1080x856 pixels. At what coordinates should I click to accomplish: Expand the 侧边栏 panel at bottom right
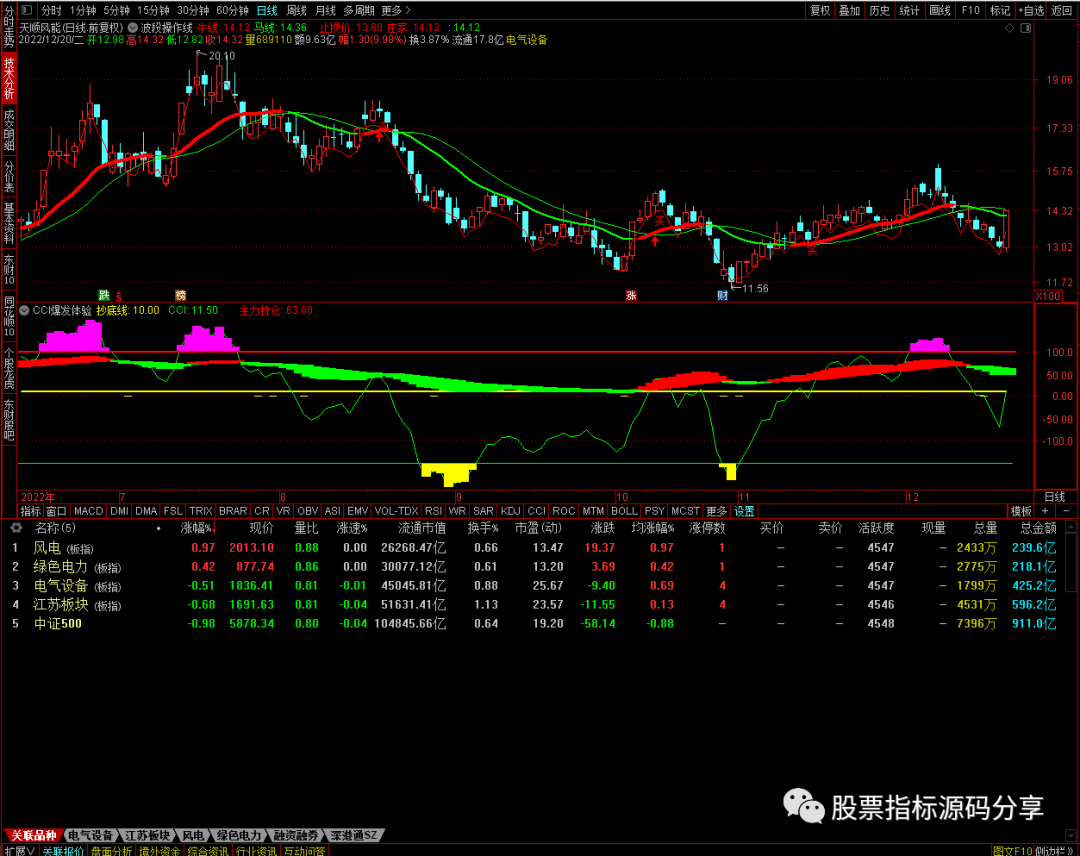click(x=1056, y=850)
